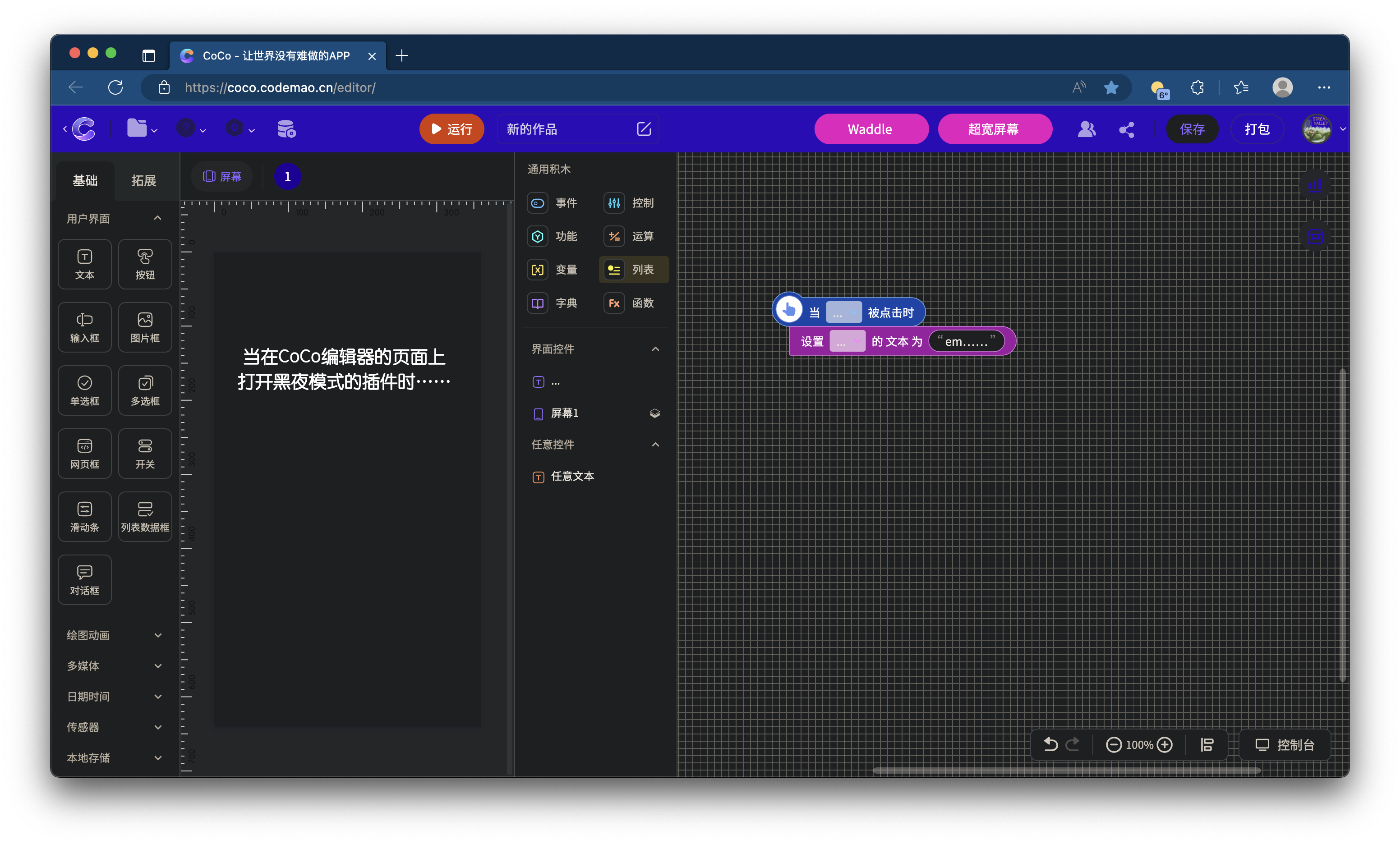The height and width of the screenshot is (844, 1400).
Task: Click the rename pencil icon
Action: click(644, 129)
